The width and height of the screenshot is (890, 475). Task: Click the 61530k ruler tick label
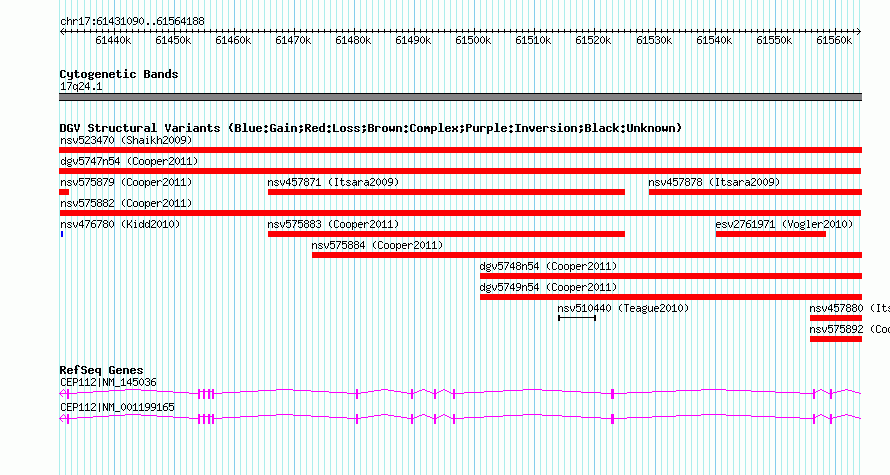pos(654,40)
